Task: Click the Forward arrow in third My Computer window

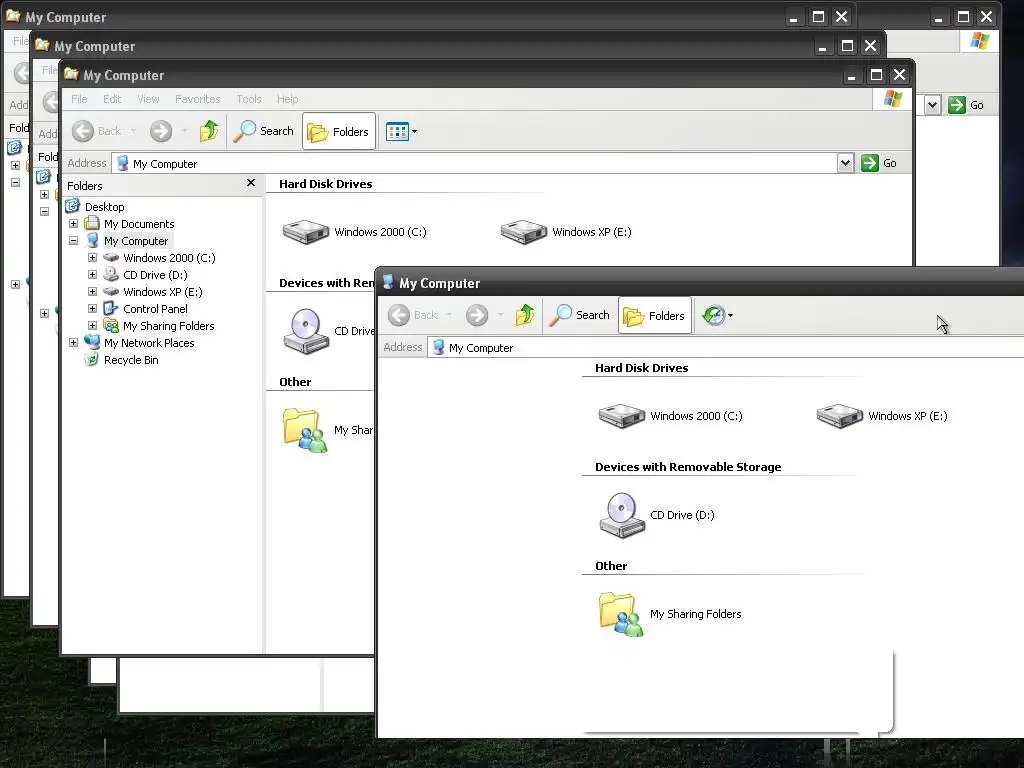Action: click(x=161, y=131)
